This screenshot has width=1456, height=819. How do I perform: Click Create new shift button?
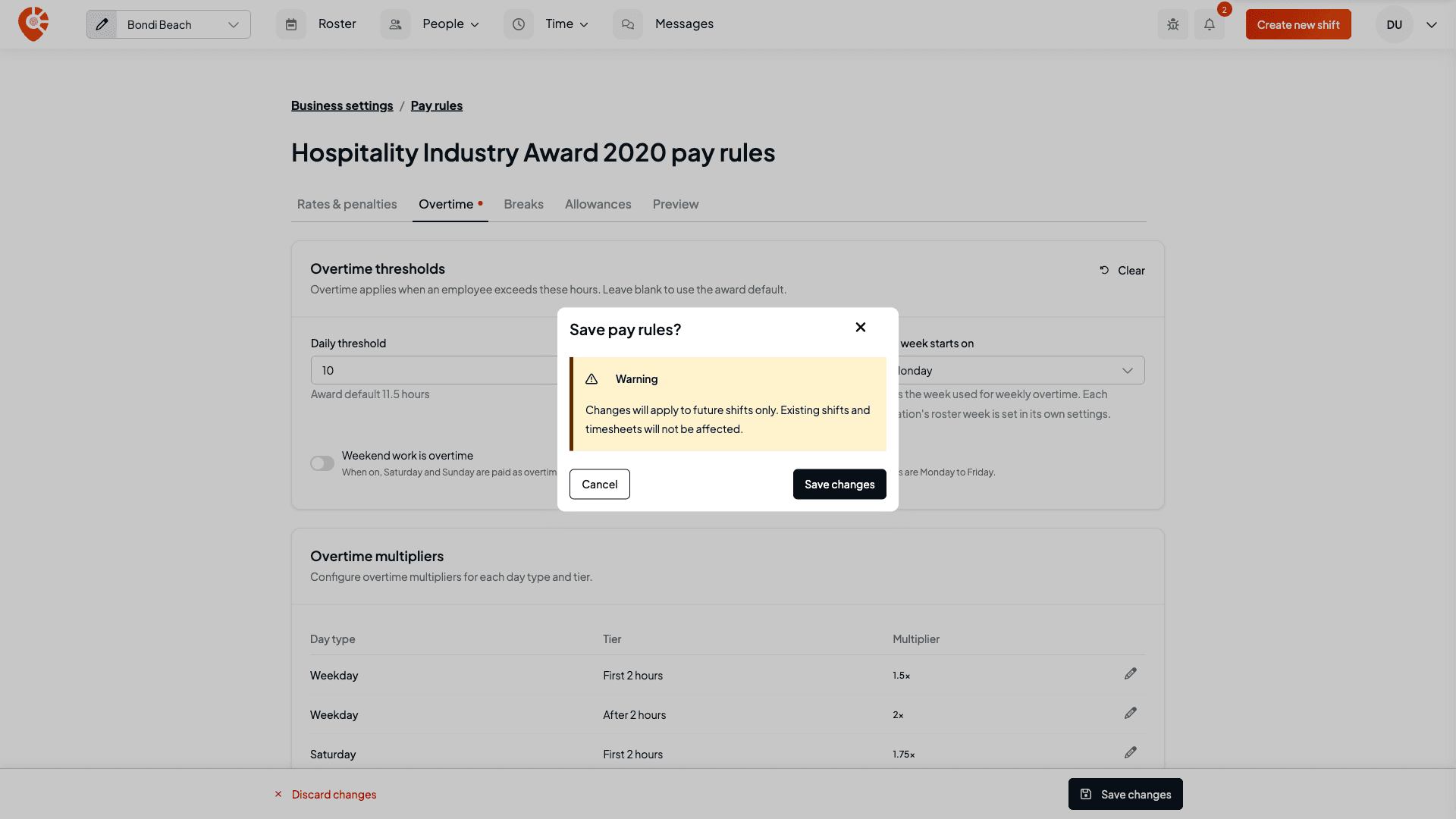(1298, 24)
